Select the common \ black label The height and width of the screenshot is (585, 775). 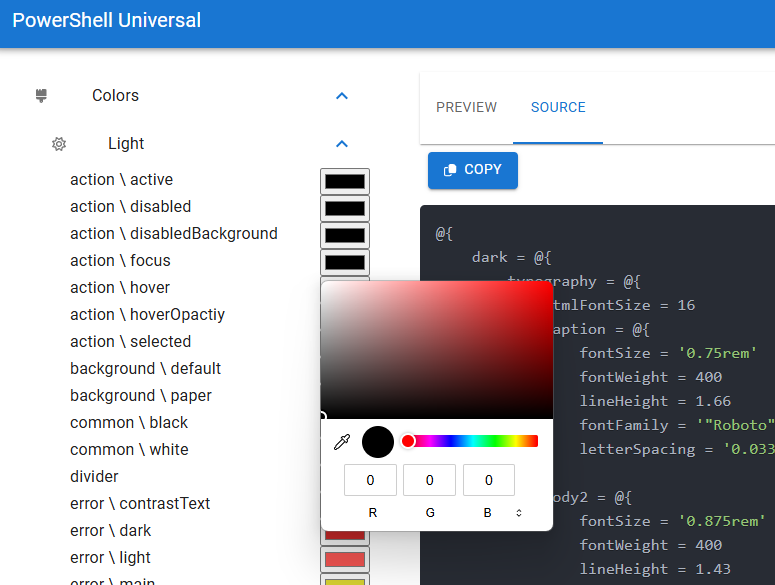click(129, 422)
